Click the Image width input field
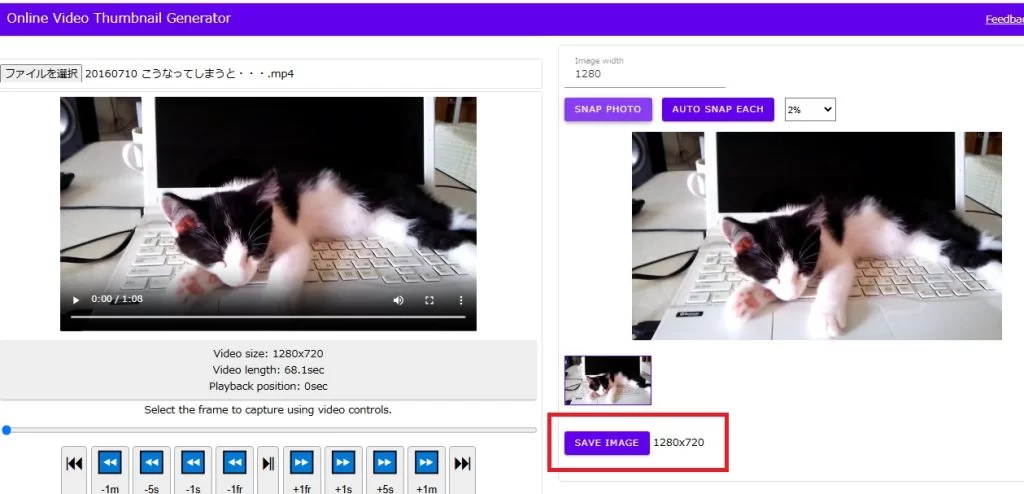Image resolution: width=1024 pixels, height=494 pixels. click(645, 74)
